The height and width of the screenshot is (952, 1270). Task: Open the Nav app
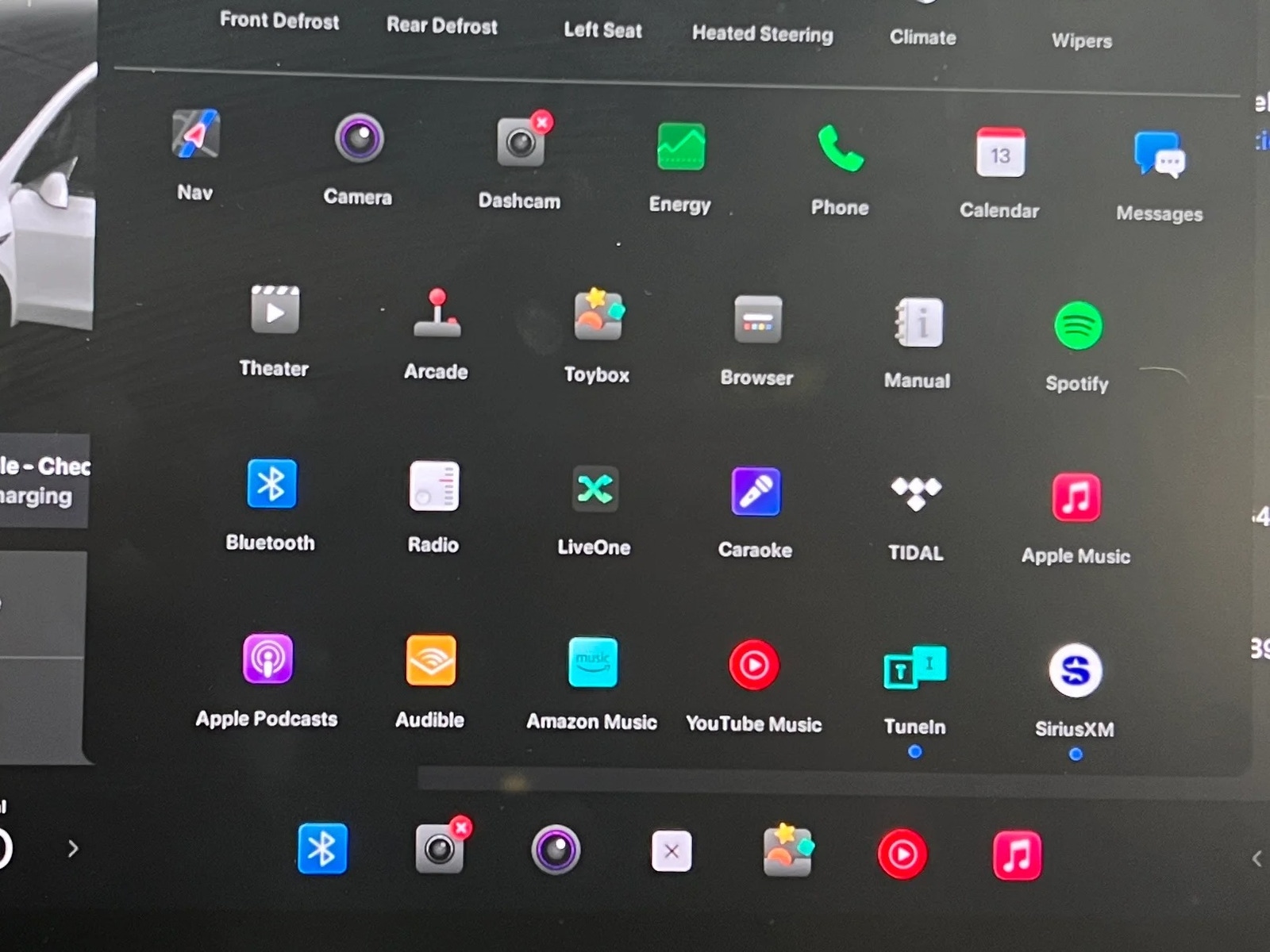tap(195, 136)
